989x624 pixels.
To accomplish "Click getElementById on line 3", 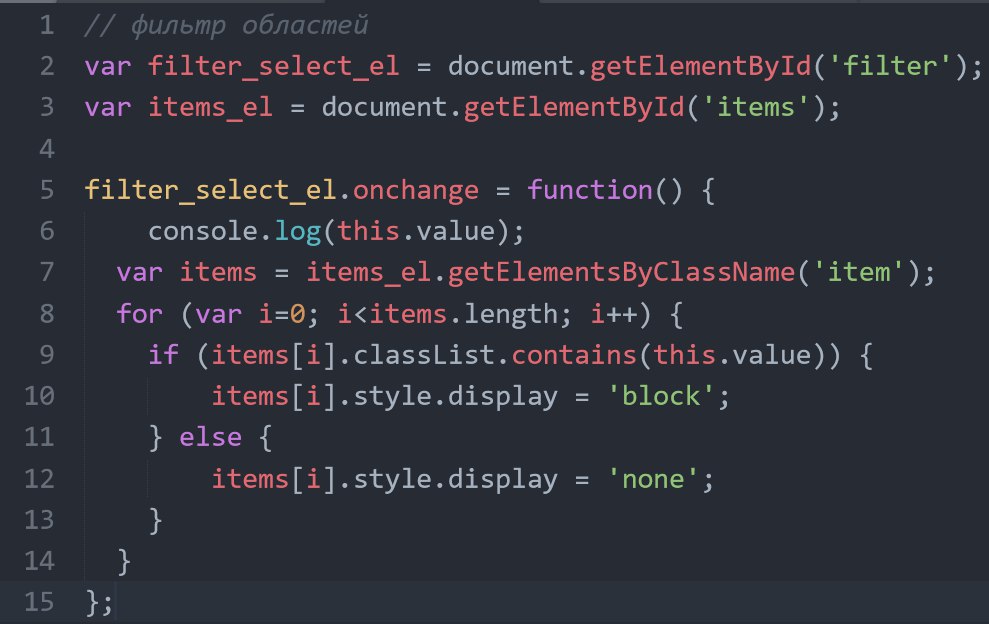I will coord(574,108).
